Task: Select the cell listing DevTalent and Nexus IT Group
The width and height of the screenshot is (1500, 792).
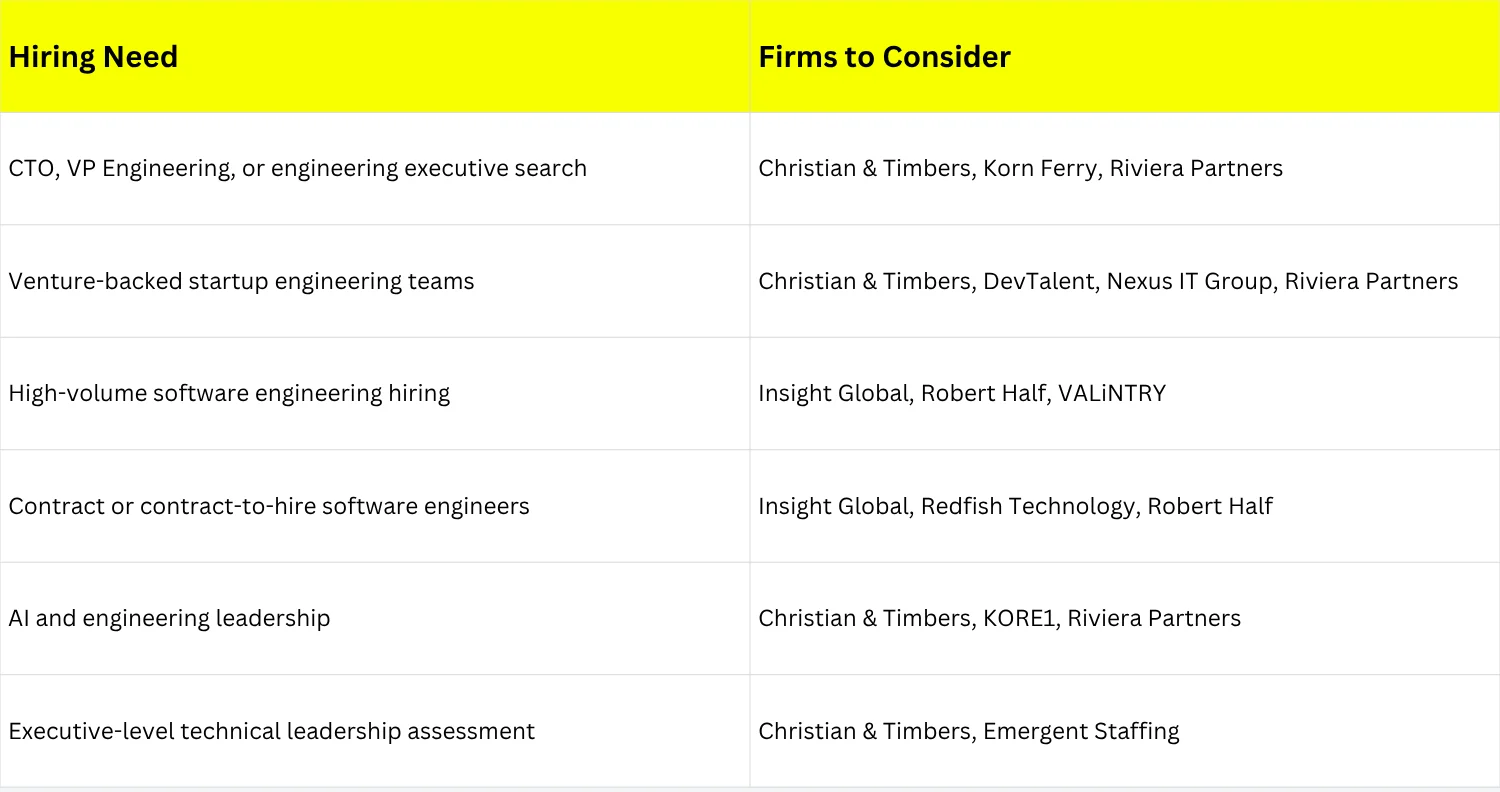Action: pos(1125,281)
